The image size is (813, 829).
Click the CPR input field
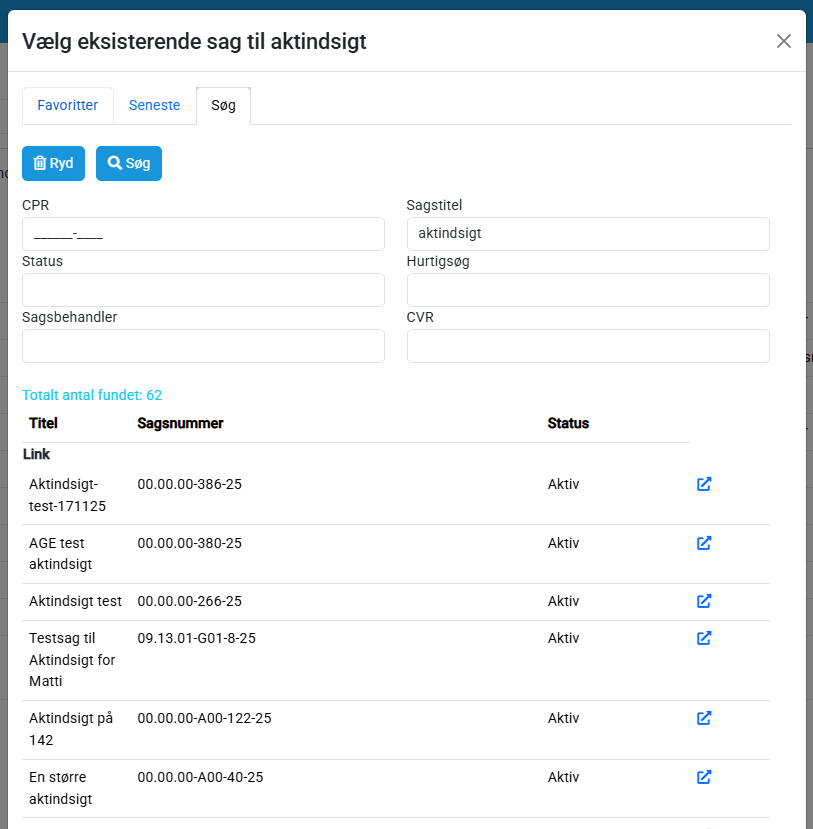203,234
